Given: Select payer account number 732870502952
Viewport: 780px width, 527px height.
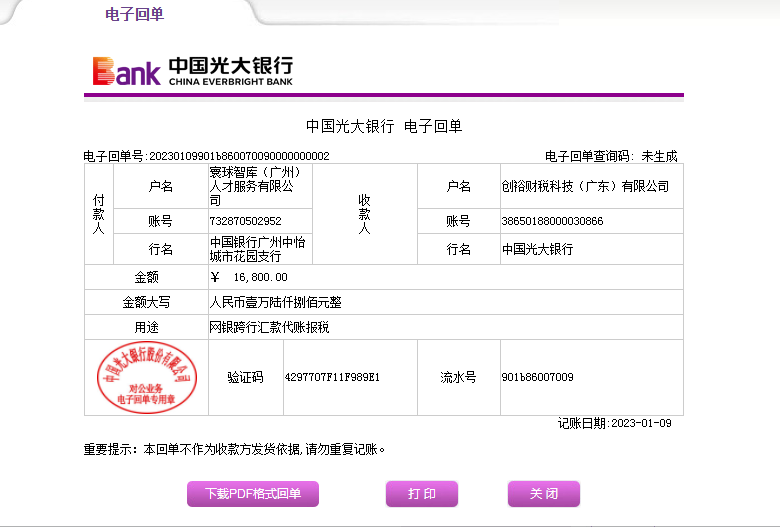Looking at the screenshot, I should pos(245,221).
